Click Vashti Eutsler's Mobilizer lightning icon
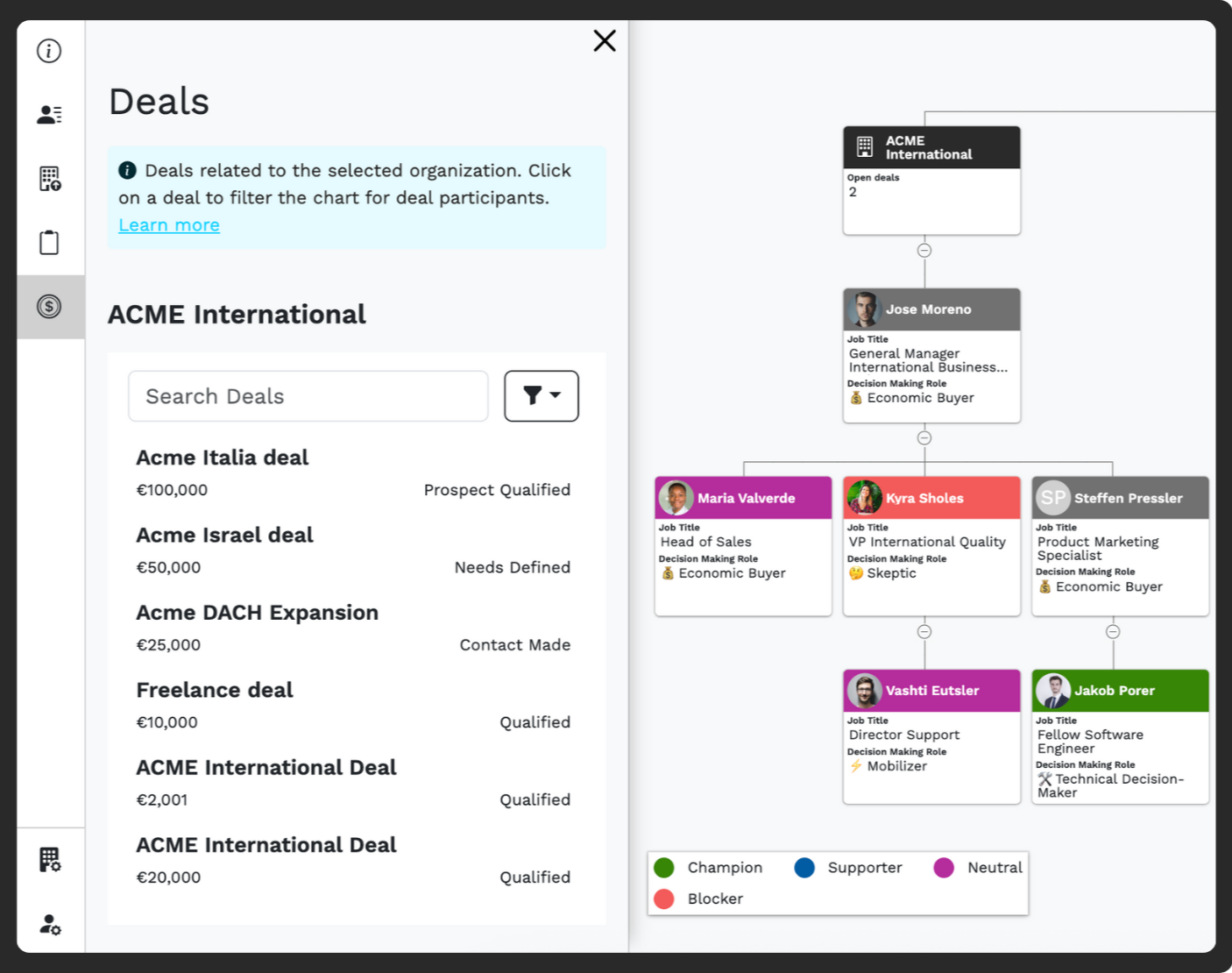This screenshot has width=1232, height=973. (x=856, y=766)
